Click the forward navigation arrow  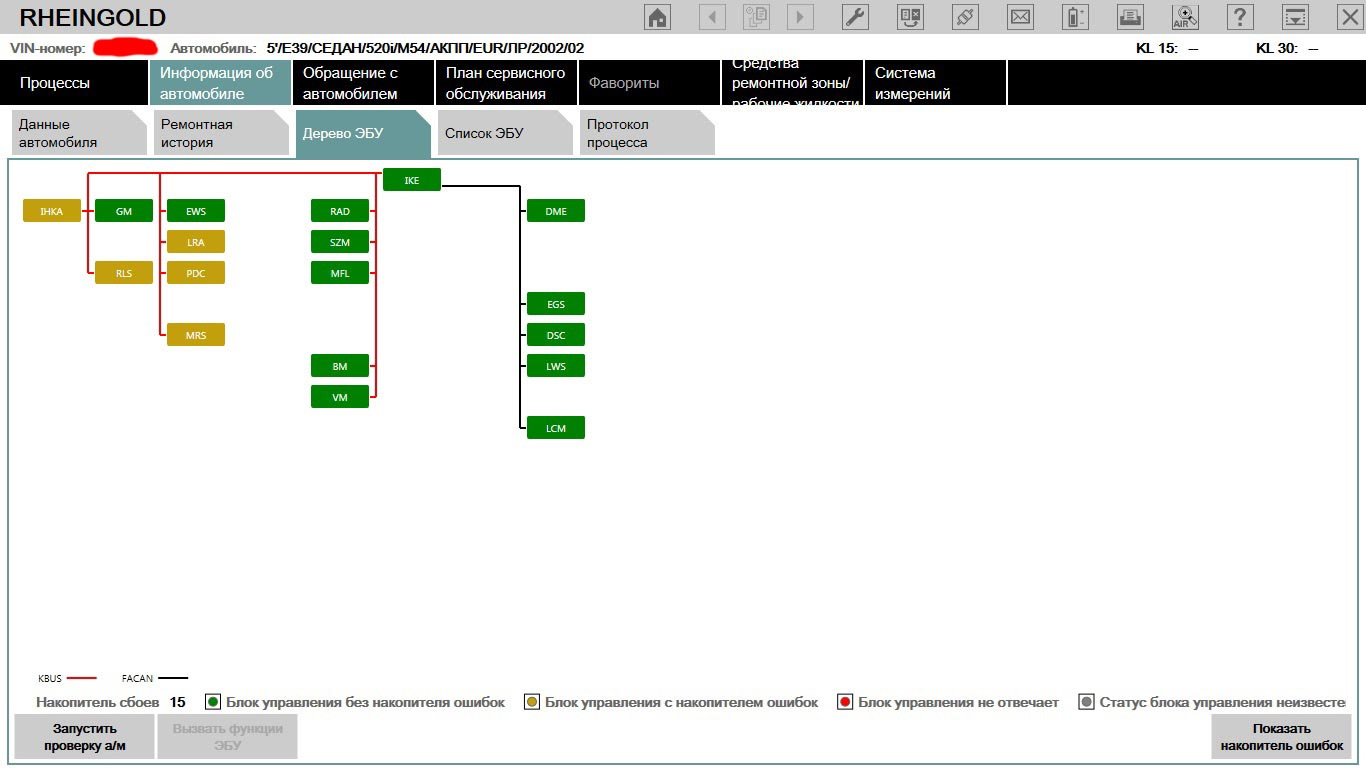[800, 17]
